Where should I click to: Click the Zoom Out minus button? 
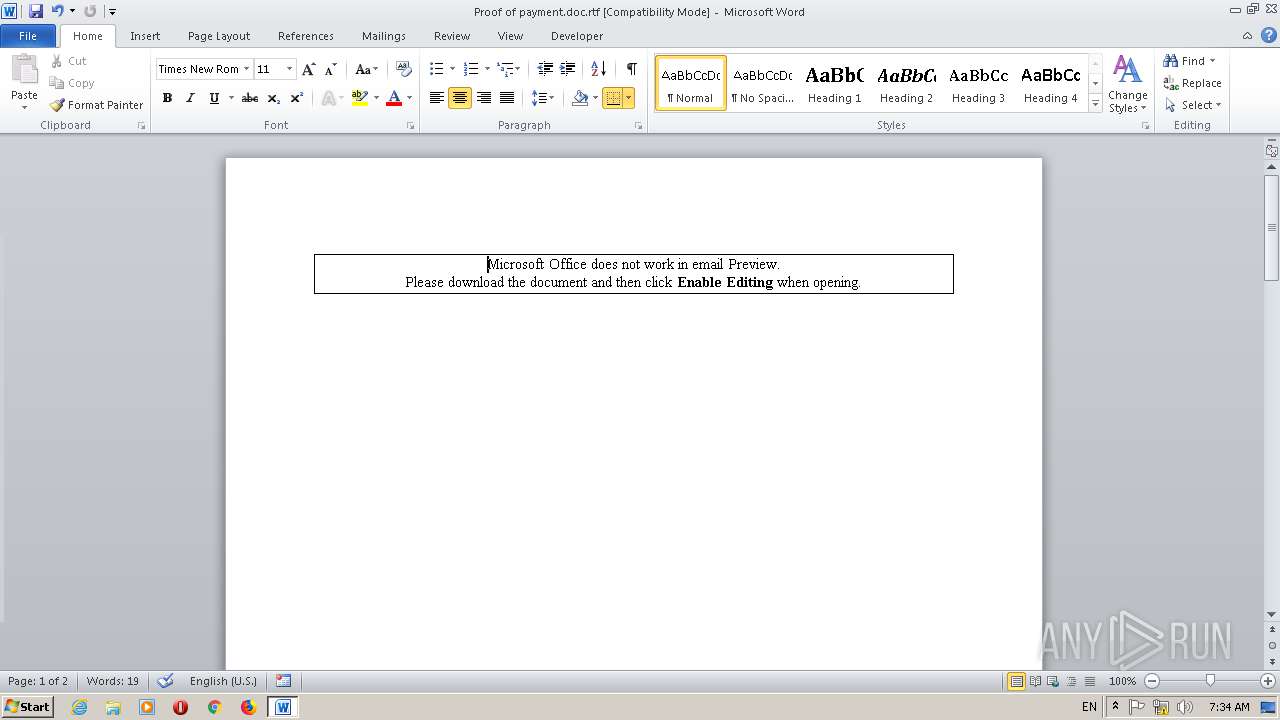click(1152, 681)
